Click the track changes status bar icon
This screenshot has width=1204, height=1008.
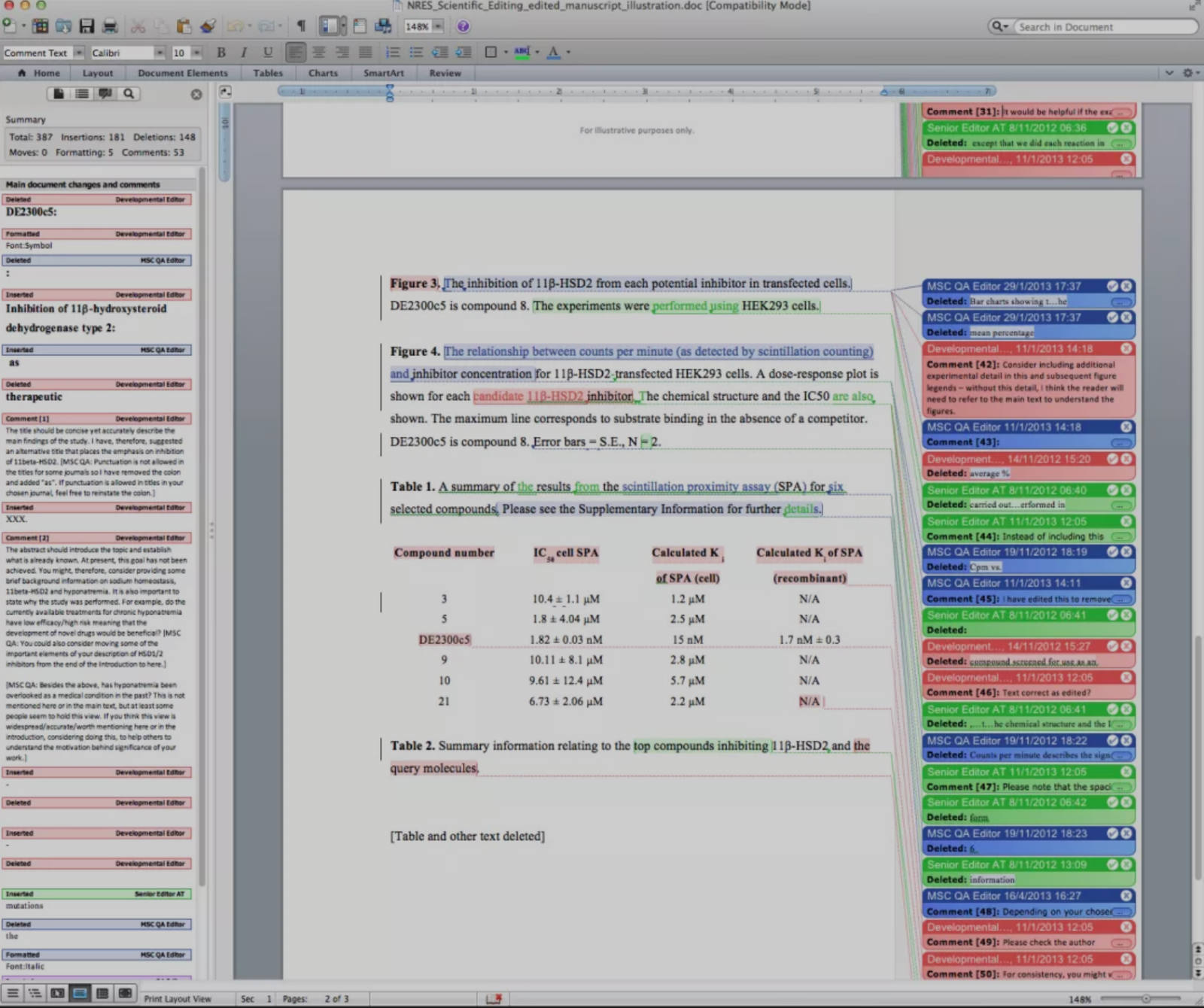pyautogui.click(x=494, y=998)
